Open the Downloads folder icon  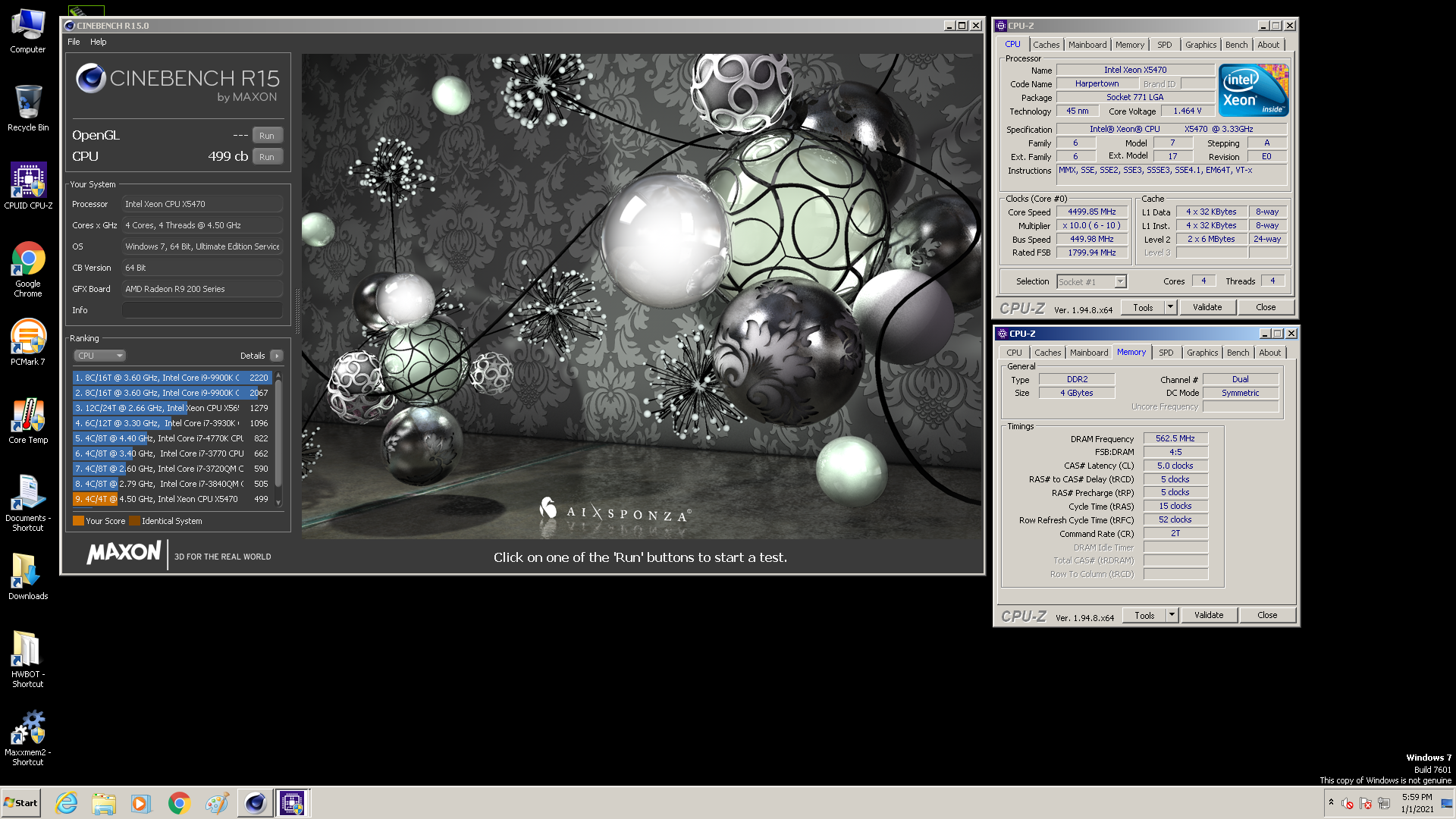pyautogui.click(x=28, y=576)
